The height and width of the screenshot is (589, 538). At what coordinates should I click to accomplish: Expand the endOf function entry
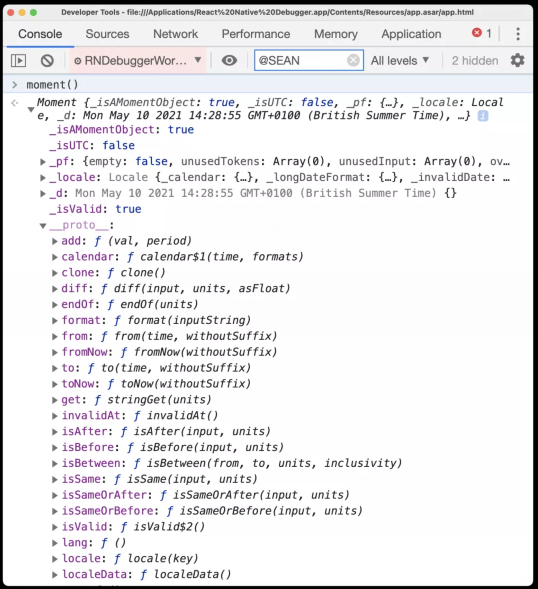coord(55,305)
